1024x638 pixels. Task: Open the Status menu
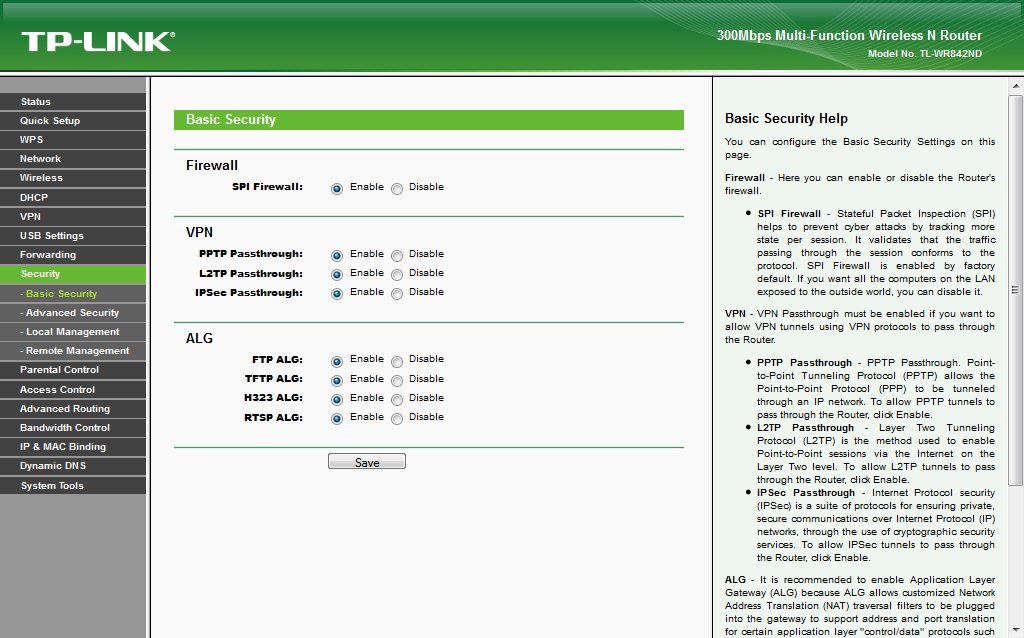(x=73, y=101)
